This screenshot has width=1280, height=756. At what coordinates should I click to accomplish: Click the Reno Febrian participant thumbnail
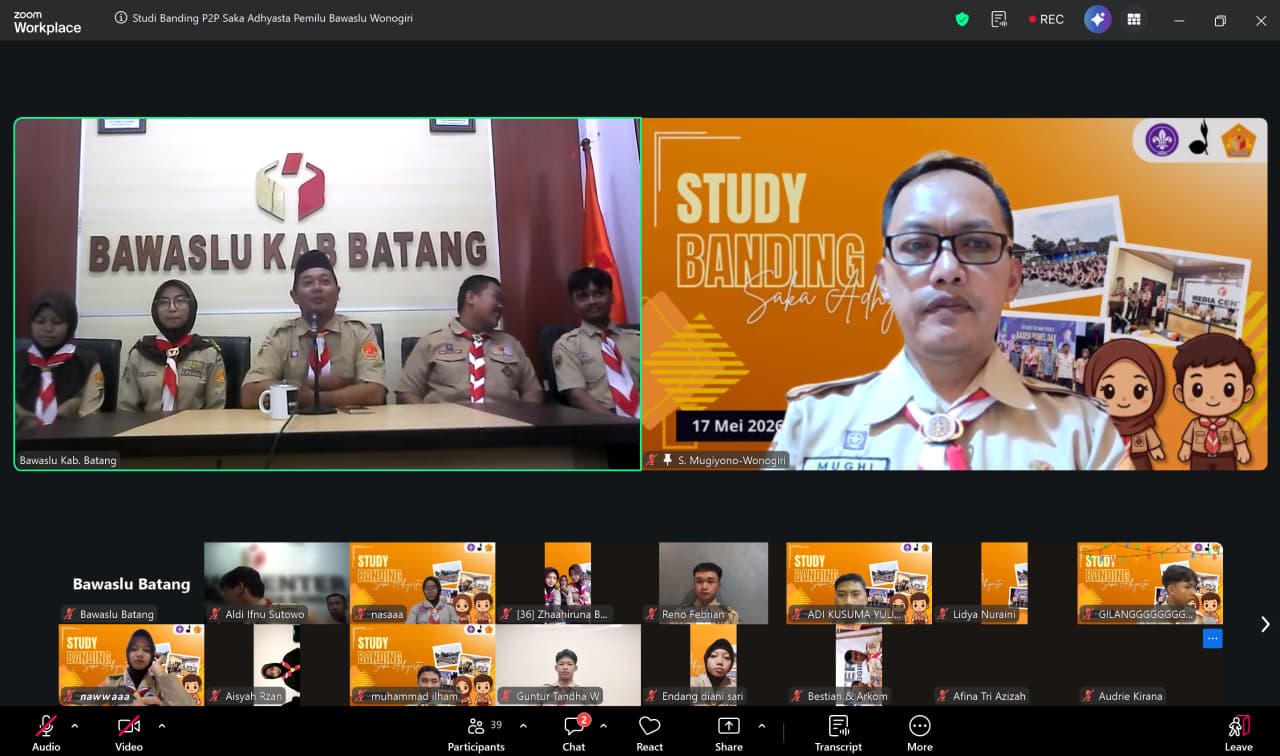coord(713,583)
